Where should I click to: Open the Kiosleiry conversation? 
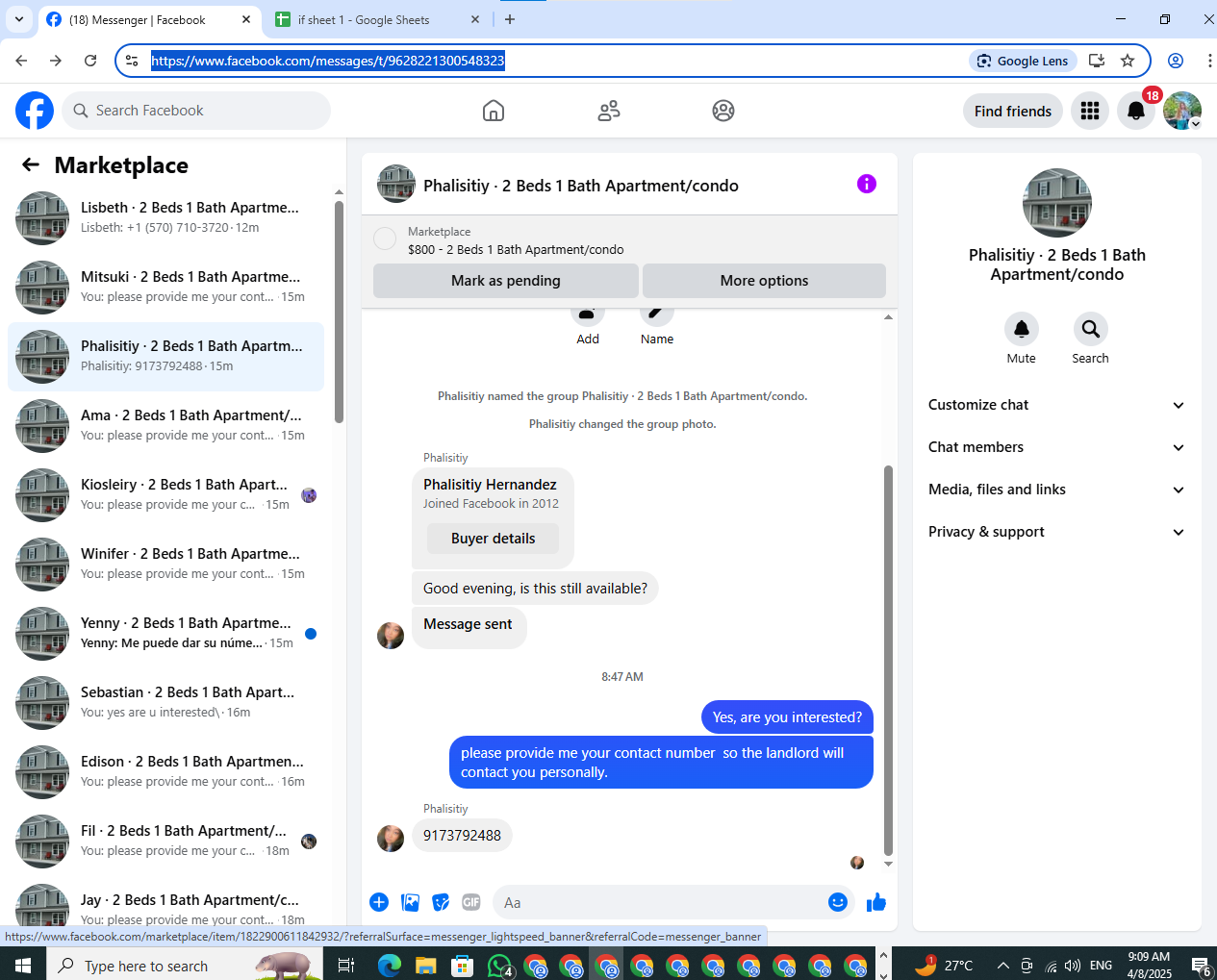click(x=165, y=495)
